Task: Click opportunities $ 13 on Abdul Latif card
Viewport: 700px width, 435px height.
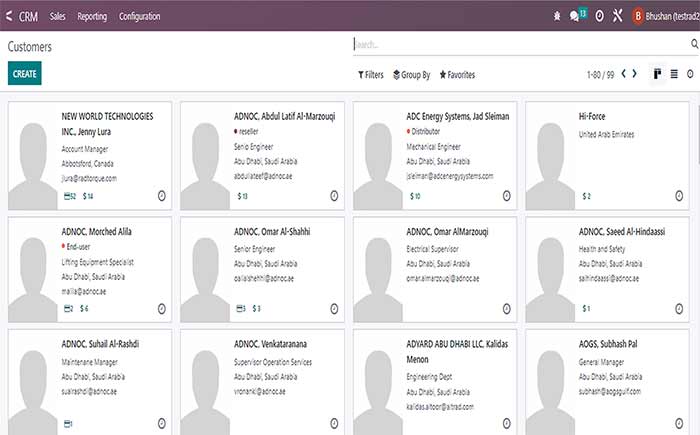Action: point(242,196)
